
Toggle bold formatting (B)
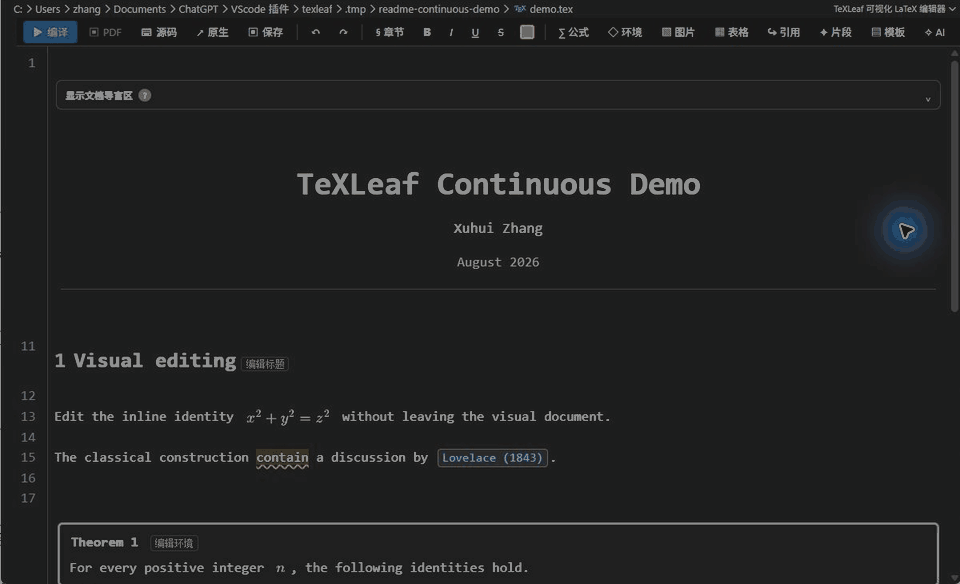click(x=427, y=32)
